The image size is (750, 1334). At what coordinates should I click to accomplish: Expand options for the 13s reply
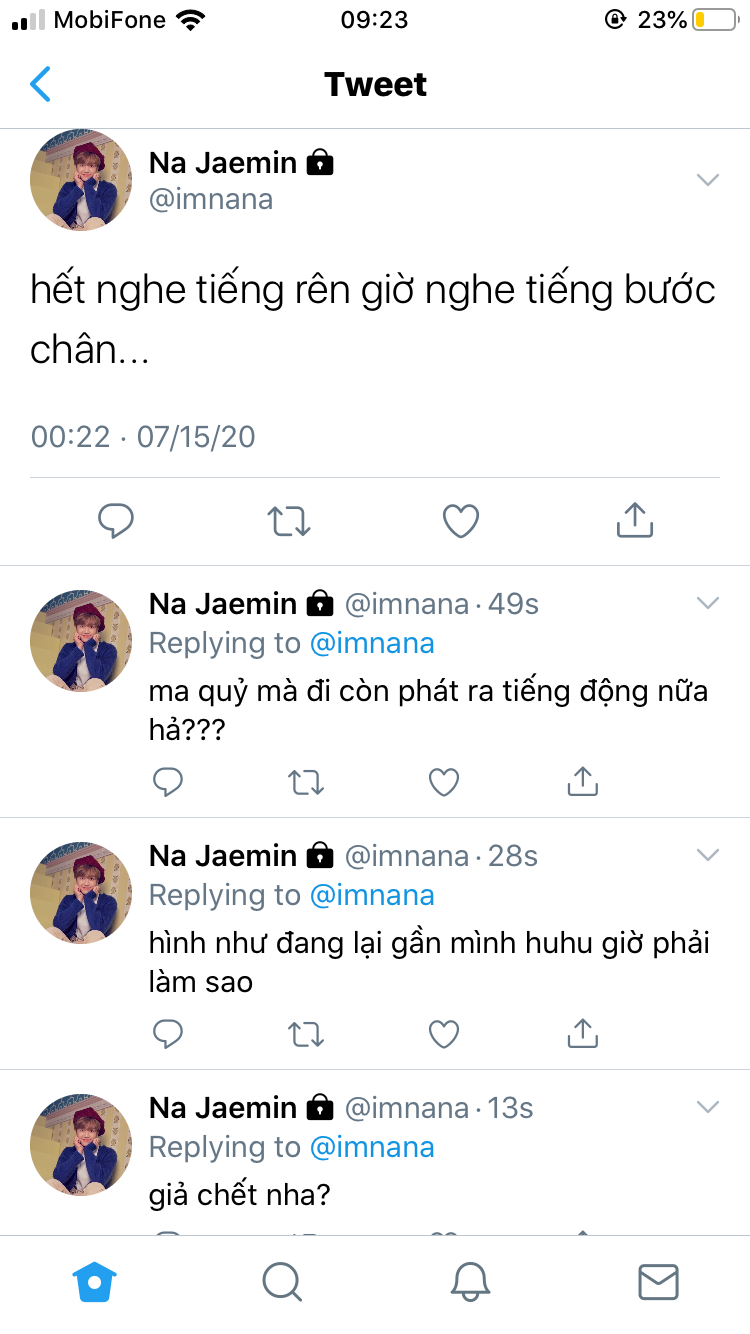point(708,1107)
